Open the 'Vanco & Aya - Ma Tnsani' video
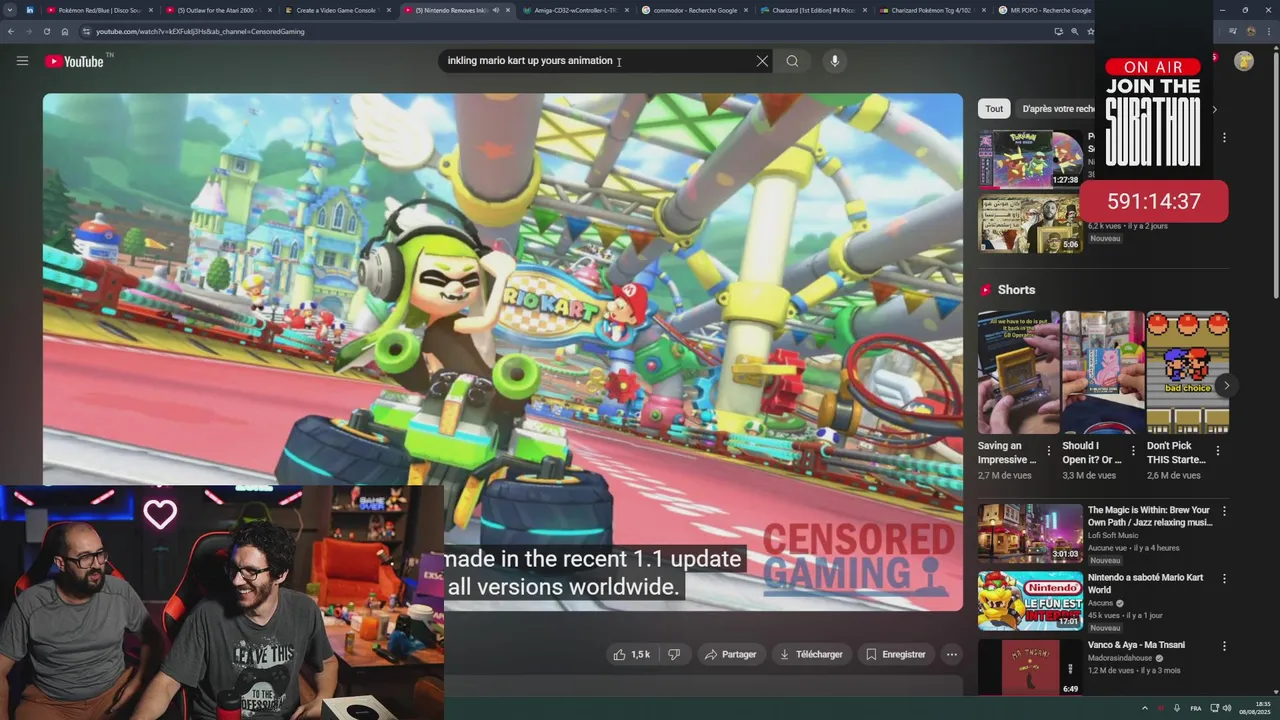Image resolution: width=1280 pixels, height=720 pixels. [1136, 645]
